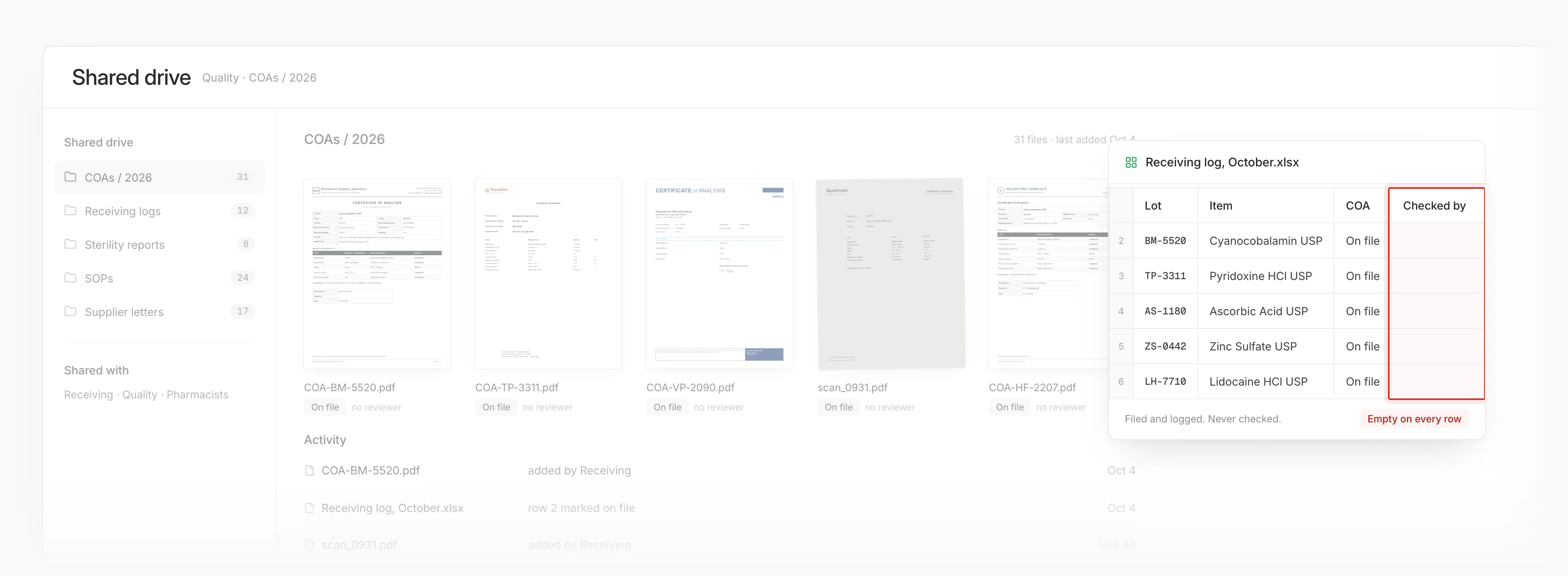Click the Receiving logs folder icon

click(x=71, y=210)
